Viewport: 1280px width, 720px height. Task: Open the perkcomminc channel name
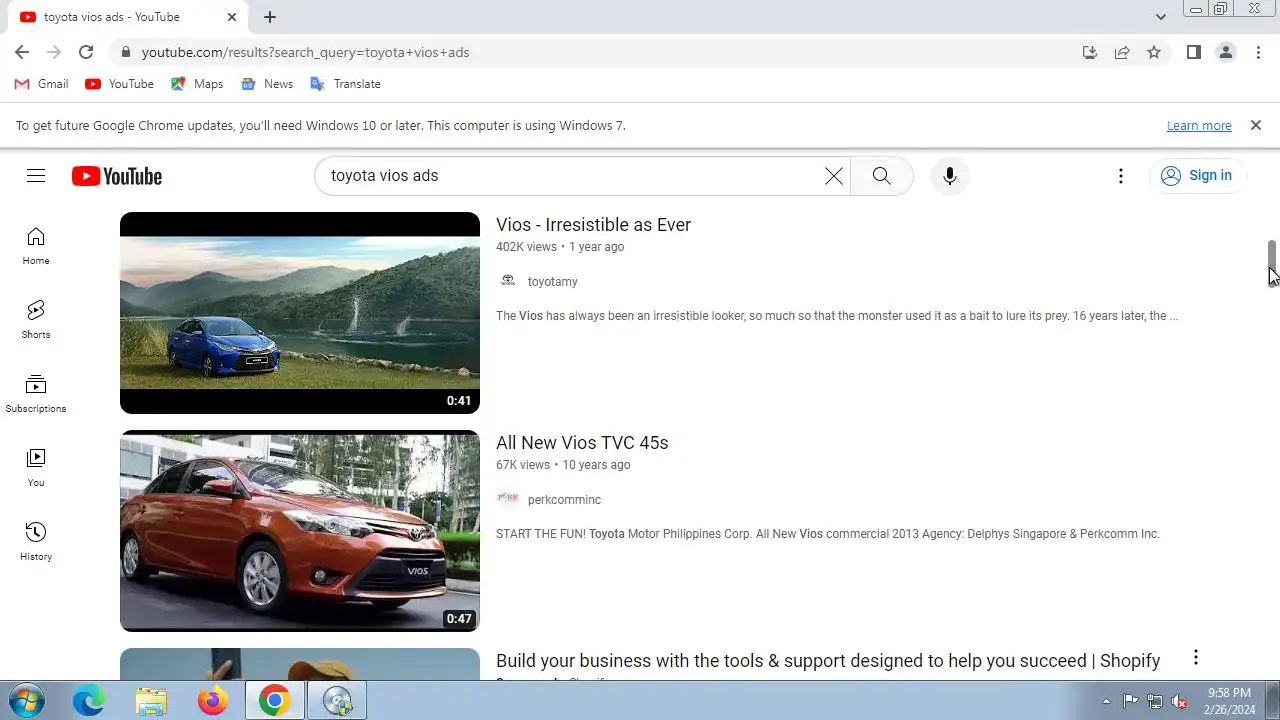[x=564, y=500]
